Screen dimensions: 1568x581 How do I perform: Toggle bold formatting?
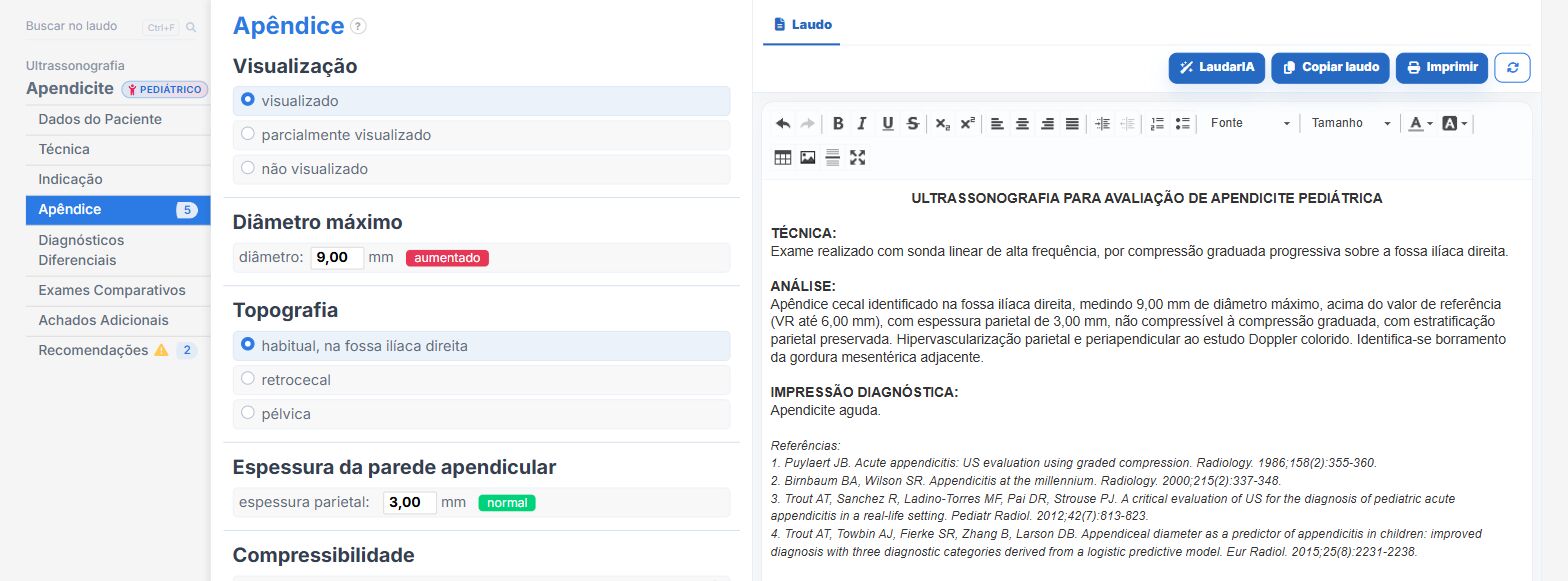pyautogui.click(x=838, y=124)
